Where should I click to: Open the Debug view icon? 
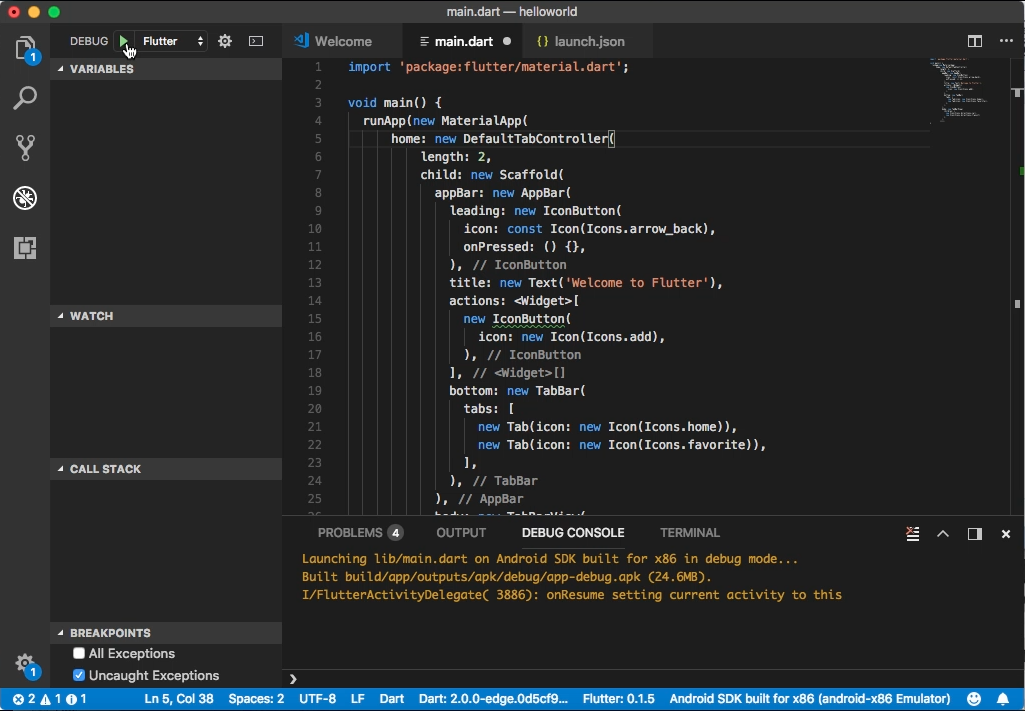point(25,198)
